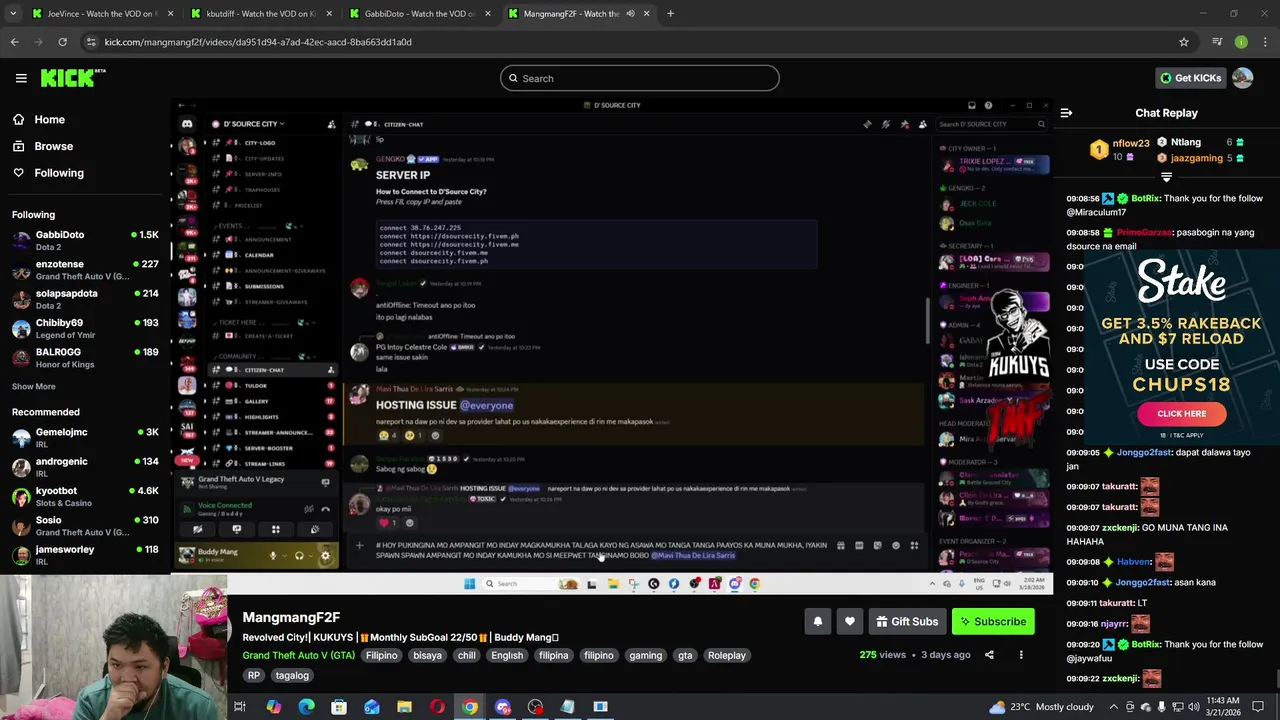Open recommended channel kyootbot
1280x720 pixels.
pyautogui.click(x=85, y=497)
